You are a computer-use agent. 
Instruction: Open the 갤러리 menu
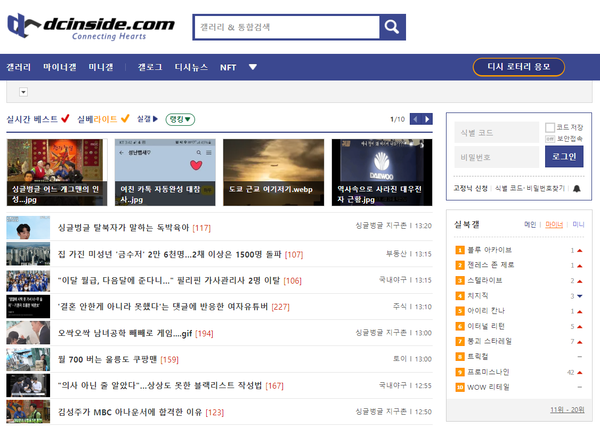coord(18,67)
